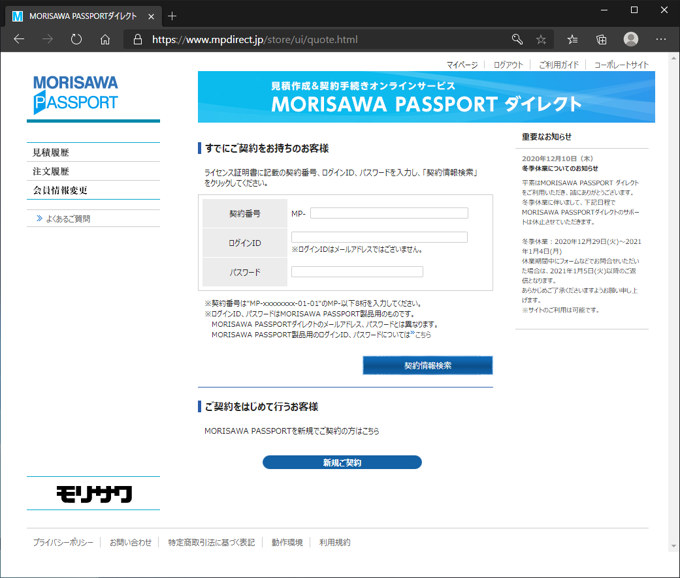Screen dimensions: 680x578
Task: Click the モリサワ corporate logo
Action: coord(94,493)
